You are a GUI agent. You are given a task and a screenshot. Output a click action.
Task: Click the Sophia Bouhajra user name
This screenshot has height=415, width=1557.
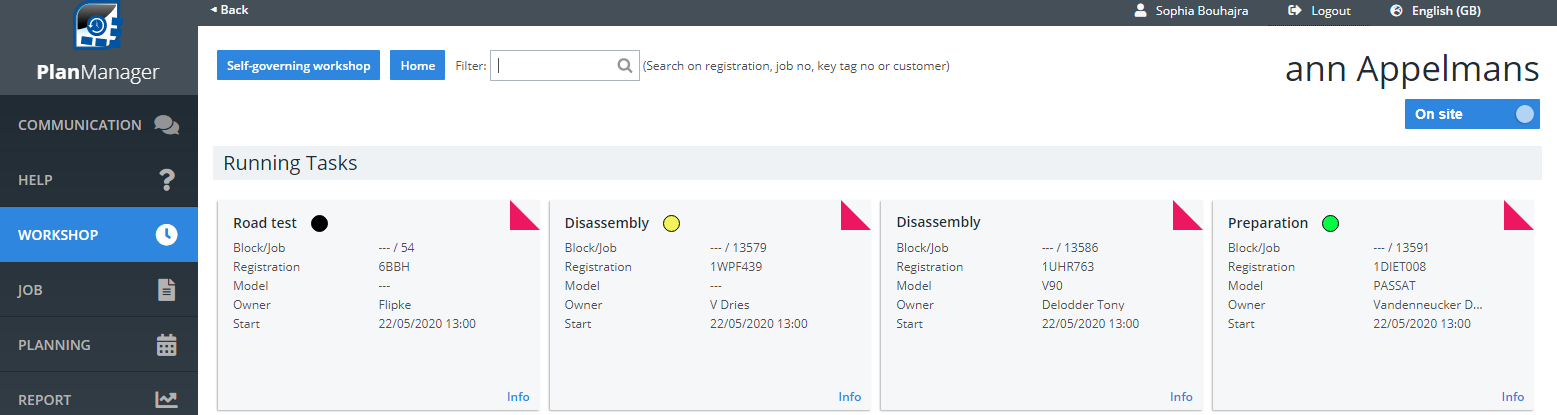(1201, 10)
